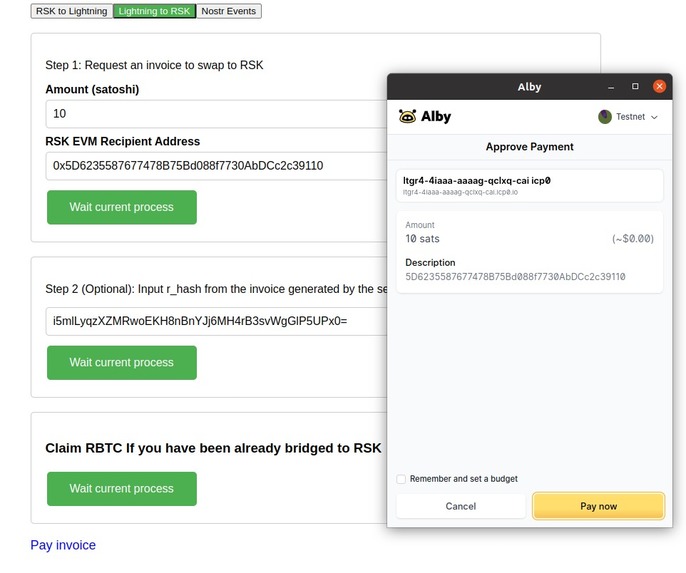The height and width of the screenshot is (573, 686).
Task: Cancel the Alby payment approval
Action: click(x=460, y=506)
